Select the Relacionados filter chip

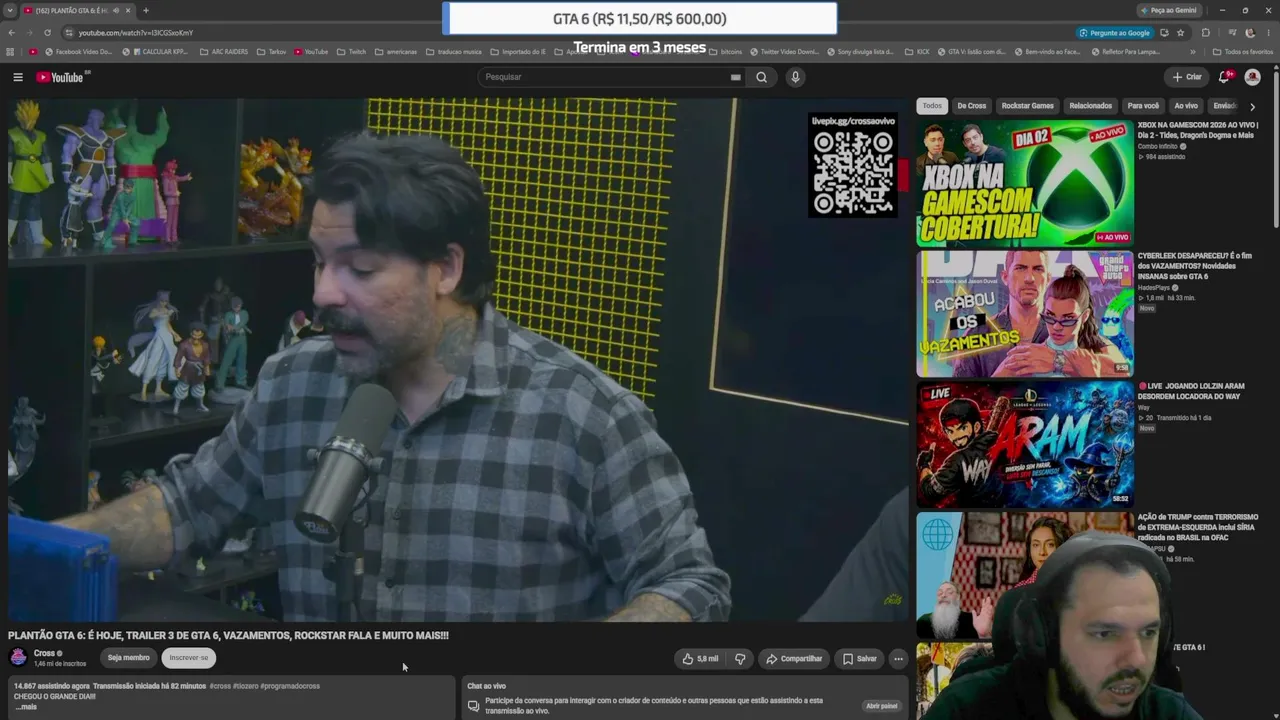click(1090, 106)
